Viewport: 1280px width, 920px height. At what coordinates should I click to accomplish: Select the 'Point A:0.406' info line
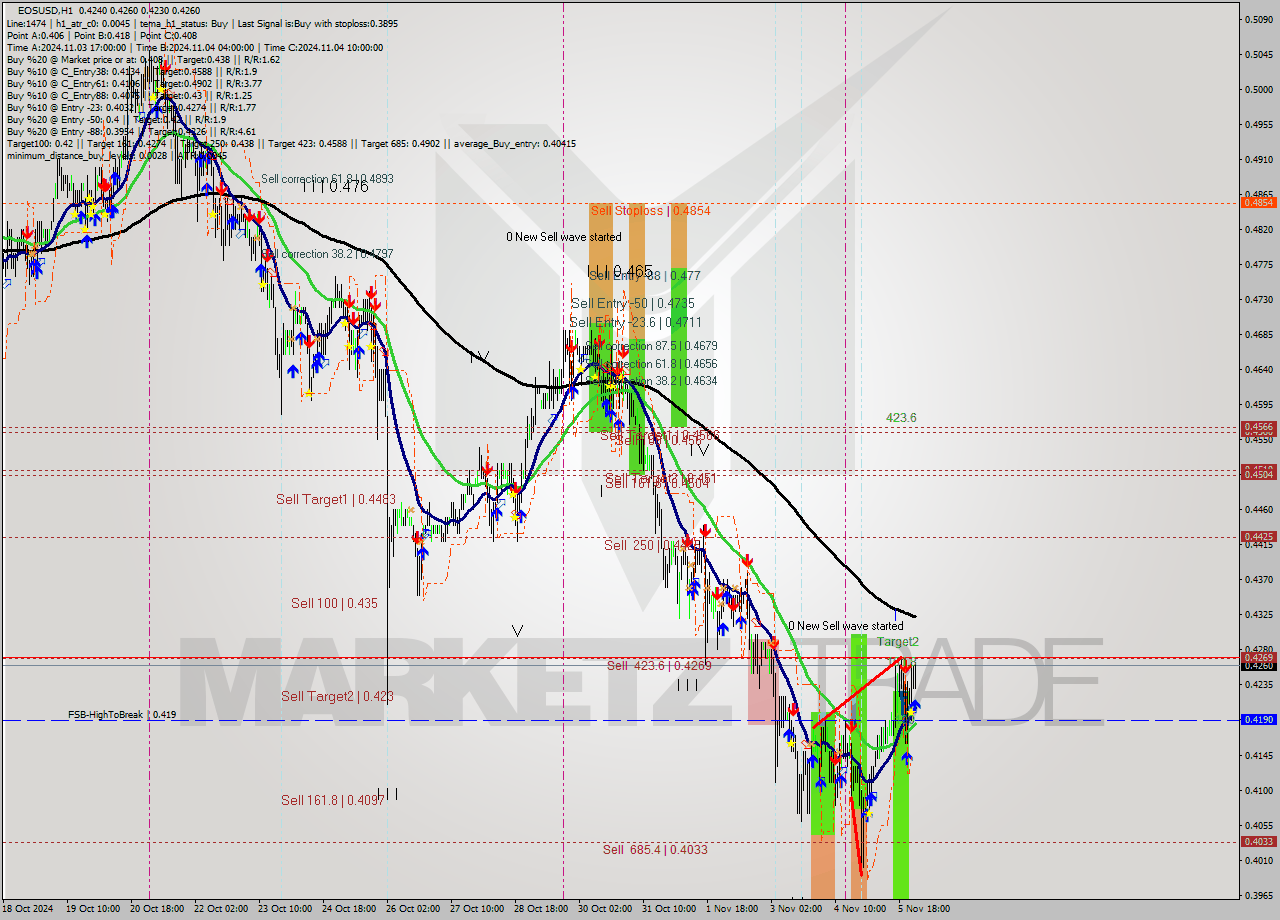[38, 35]
